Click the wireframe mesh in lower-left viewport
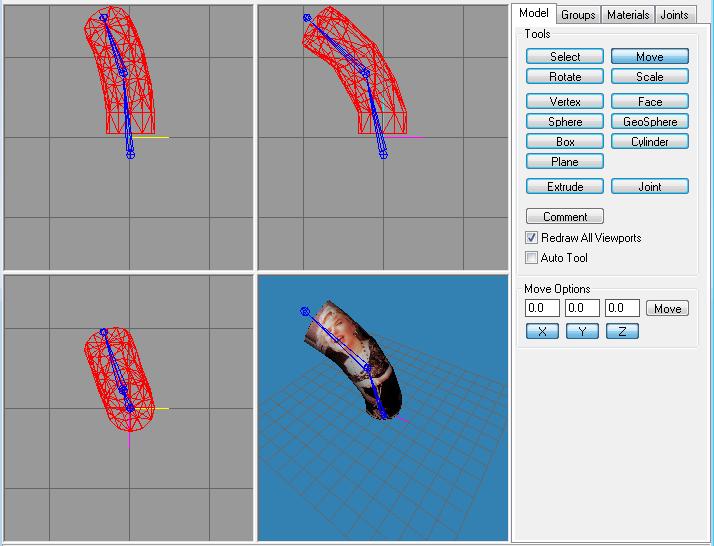 pyautogui.click(x=119, y=379)
